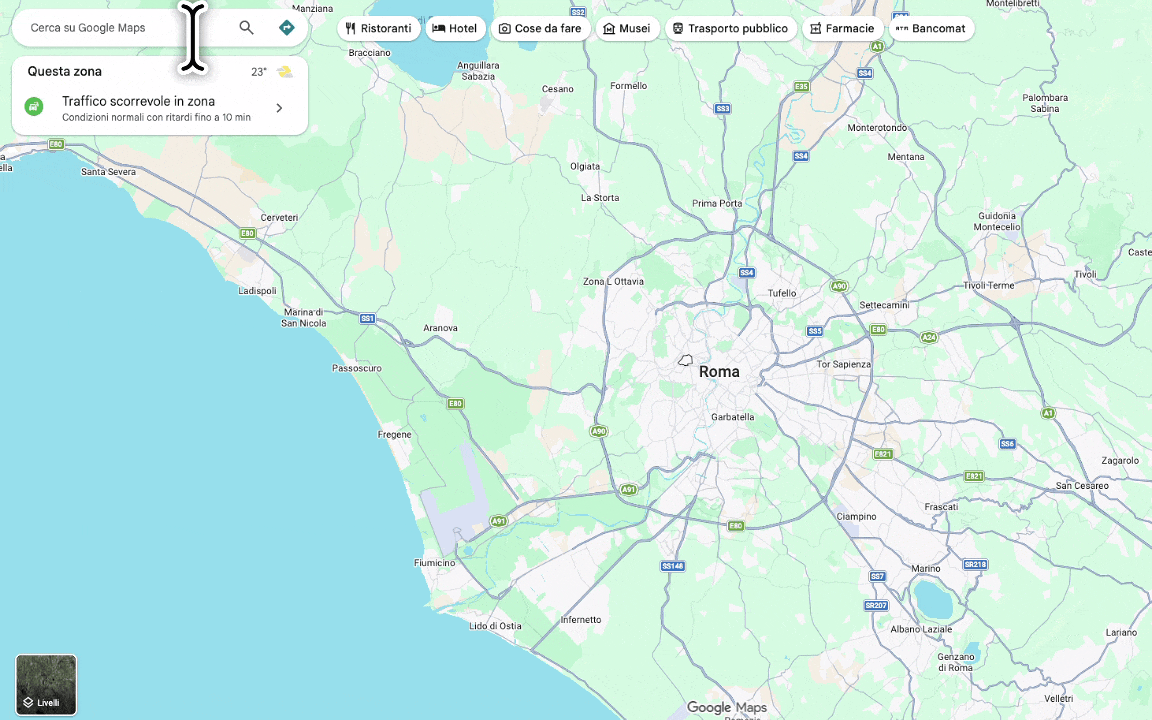Viewport: 1152px width, 720px height.
Task: Click the search magnifier icon
Action: tap(246, 28)
